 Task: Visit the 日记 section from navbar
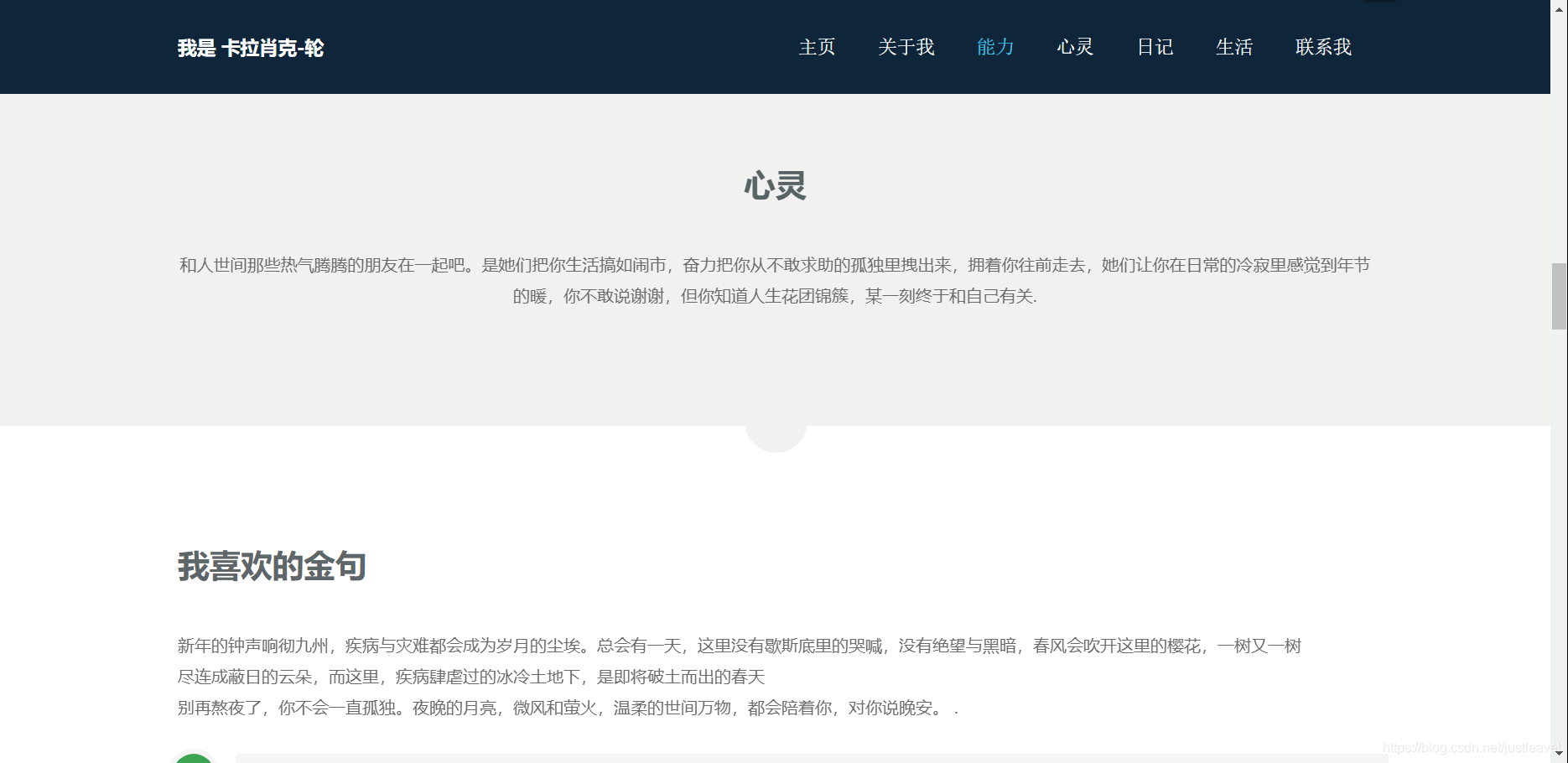tap(1155, 48)
